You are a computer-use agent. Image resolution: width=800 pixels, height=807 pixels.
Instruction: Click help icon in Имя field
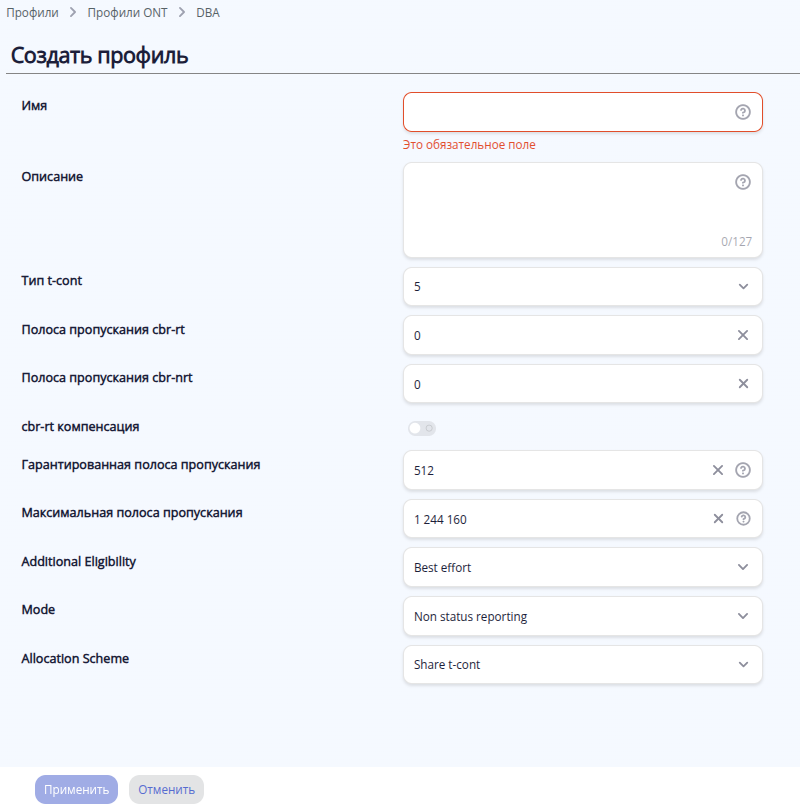point(743,112)
